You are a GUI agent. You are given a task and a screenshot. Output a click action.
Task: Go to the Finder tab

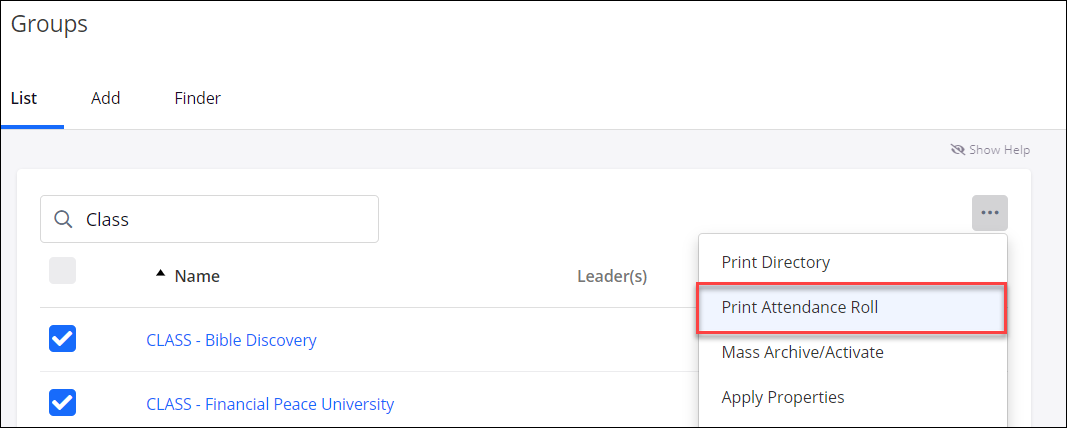pos(197,98)
